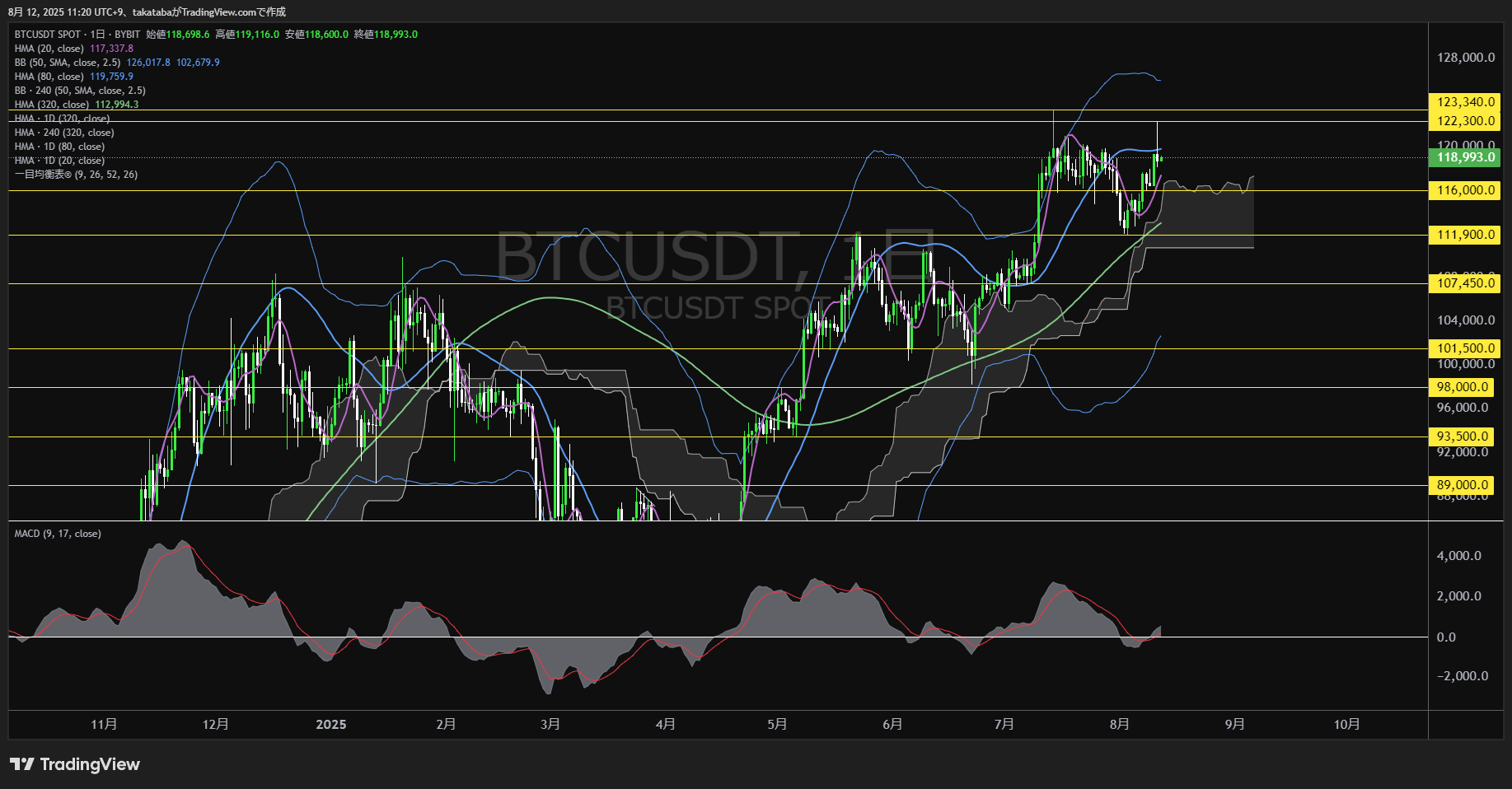Click the MACD axis 4,000.0 tick
This screenshot has width=1512, height=789.
pyautogui.click(x=1459, y=556)
